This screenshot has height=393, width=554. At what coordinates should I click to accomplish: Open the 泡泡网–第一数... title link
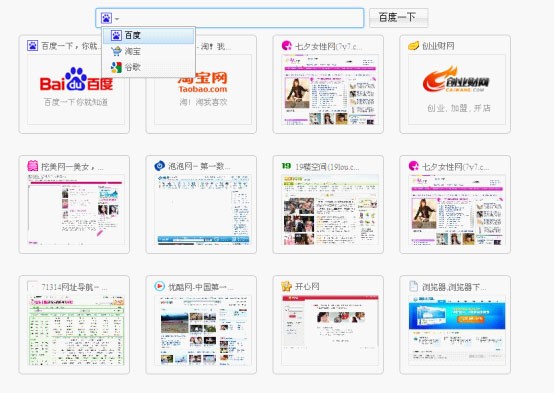(x=199, y=166)
